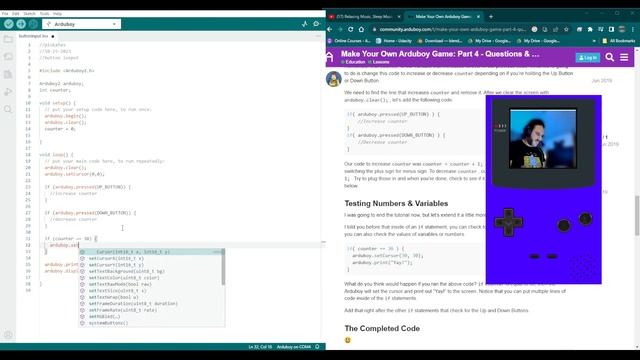Open the Arduboy board selector dropdown
The height and width of the screenshot is (360, 640).
tap(82, 24)
